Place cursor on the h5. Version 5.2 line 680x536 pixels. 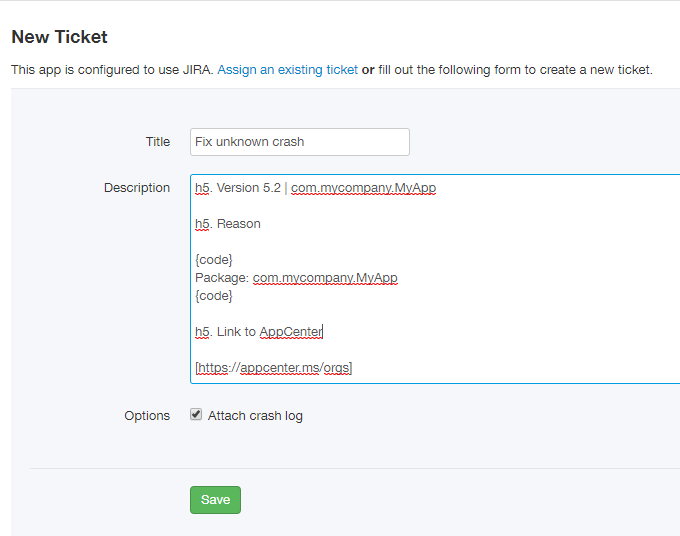[x=315, y=188]
